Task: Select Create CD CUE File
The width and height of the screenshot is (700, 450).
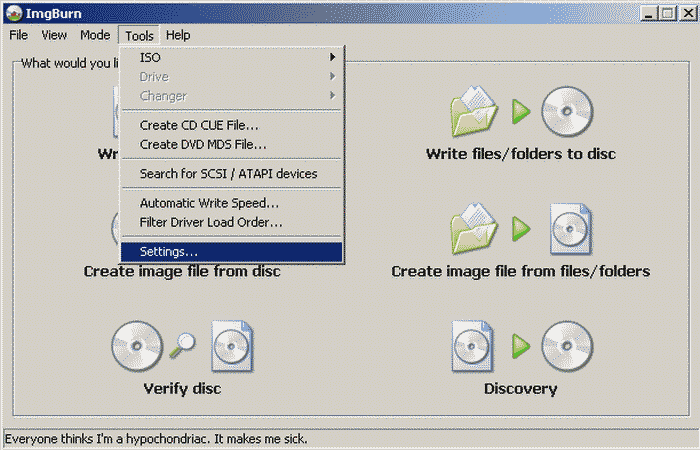Action: pos(199,126)
